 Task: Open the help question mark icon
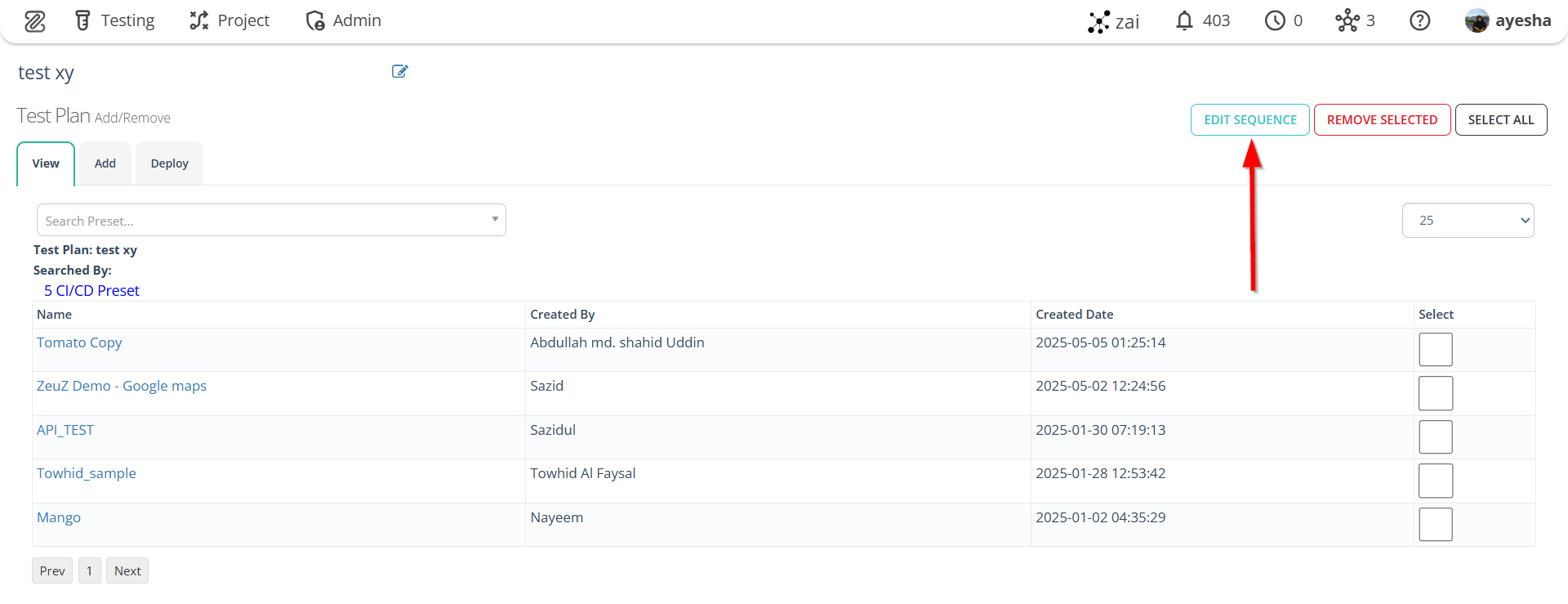point(1420,20)
